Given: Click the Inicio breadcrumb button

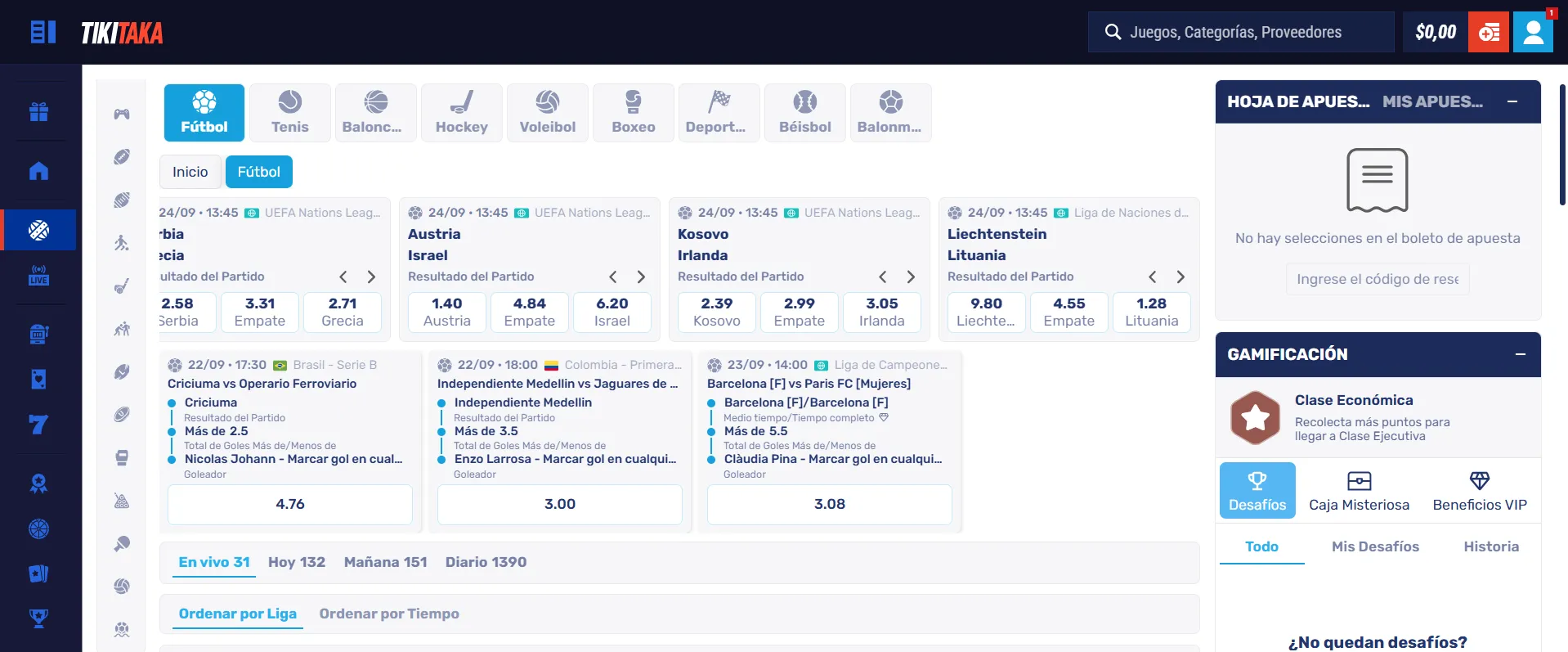Looking at the screenshot, I should coord(190,172).
